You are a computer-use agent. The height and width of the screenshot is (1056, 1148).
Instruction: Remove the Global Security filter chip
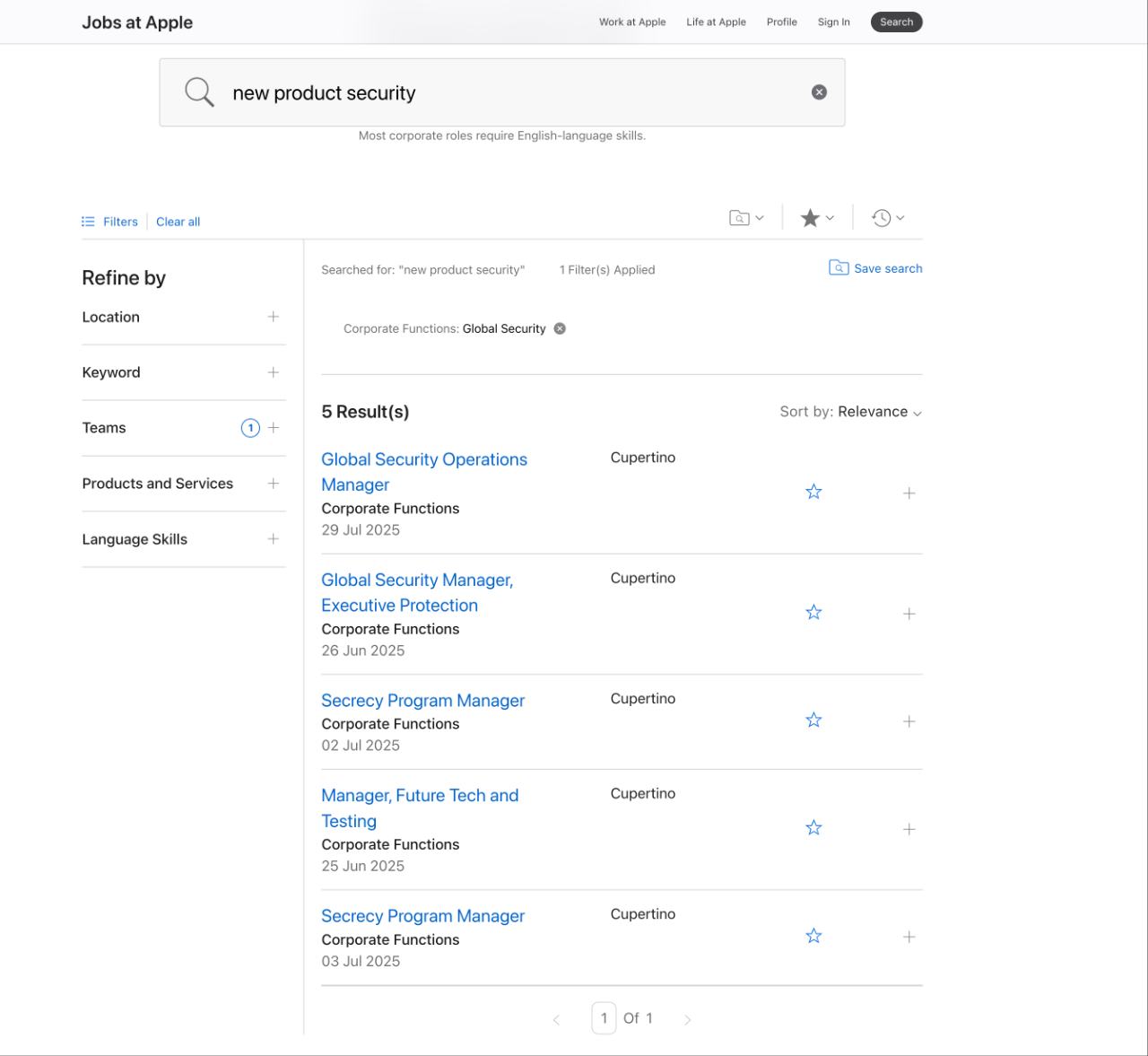pos(560,328)
